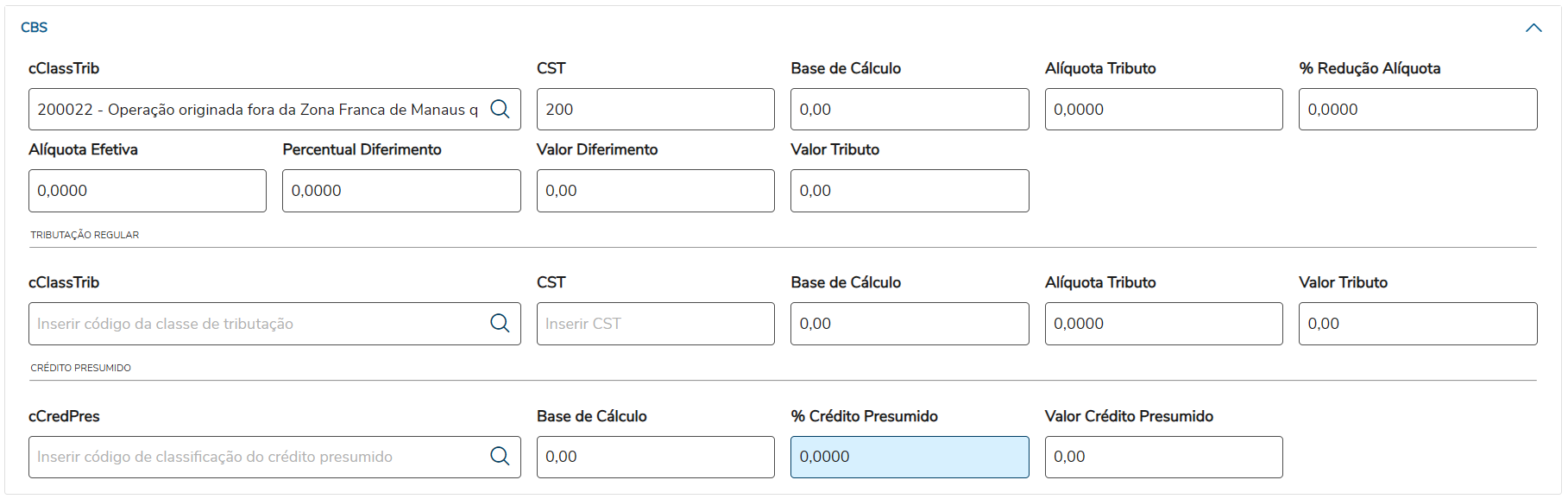
Task: Open the cCredPres classification search
Action: (x=500, y=456)
